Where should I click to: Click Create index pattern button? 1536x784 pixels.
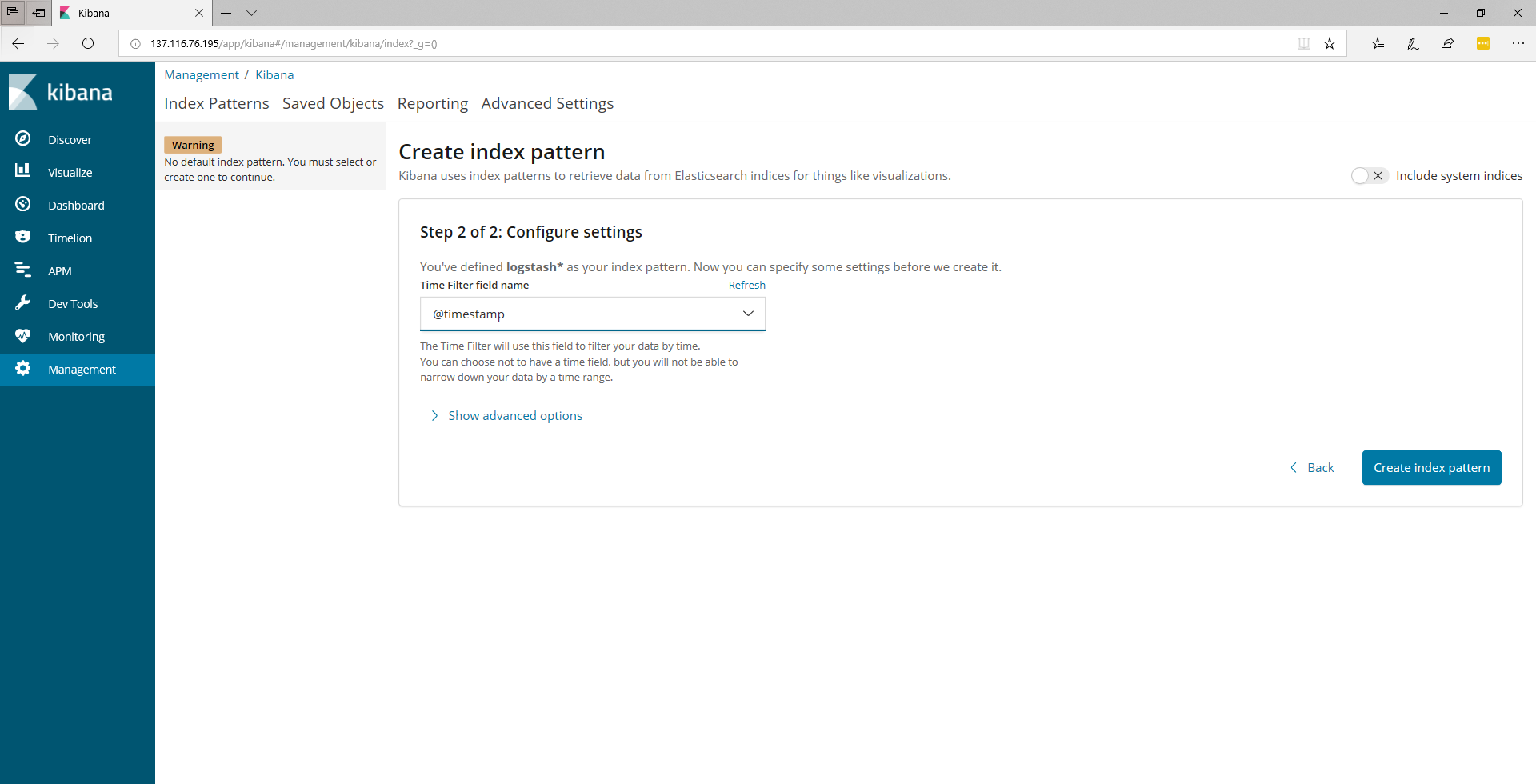click(x=1432, y=467)
